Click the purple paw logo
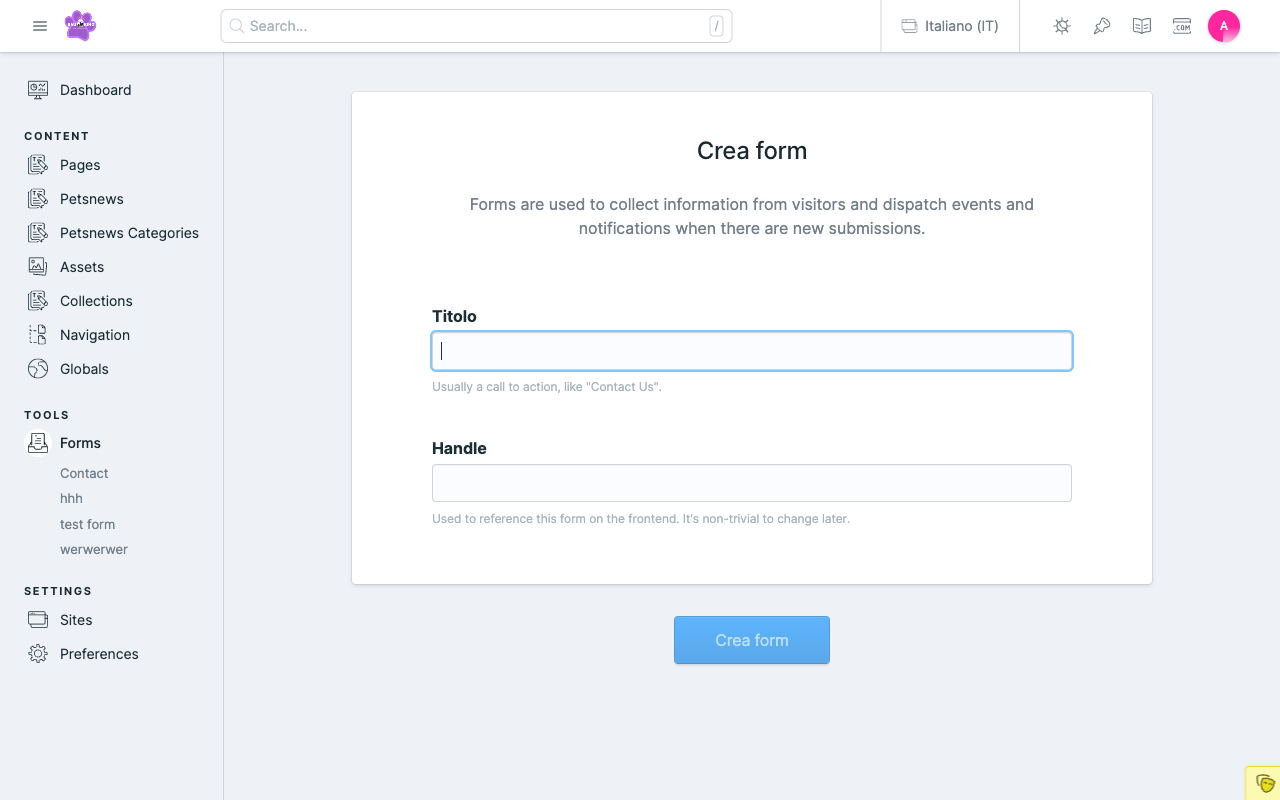This screenshot has height=800, width=1280. (80, 26)
